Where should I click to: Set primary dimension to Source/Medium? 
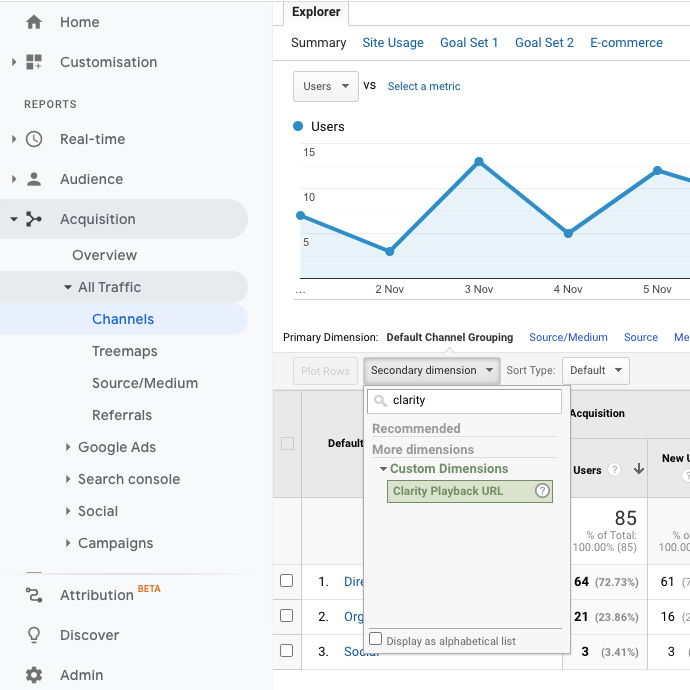[568, 337]
